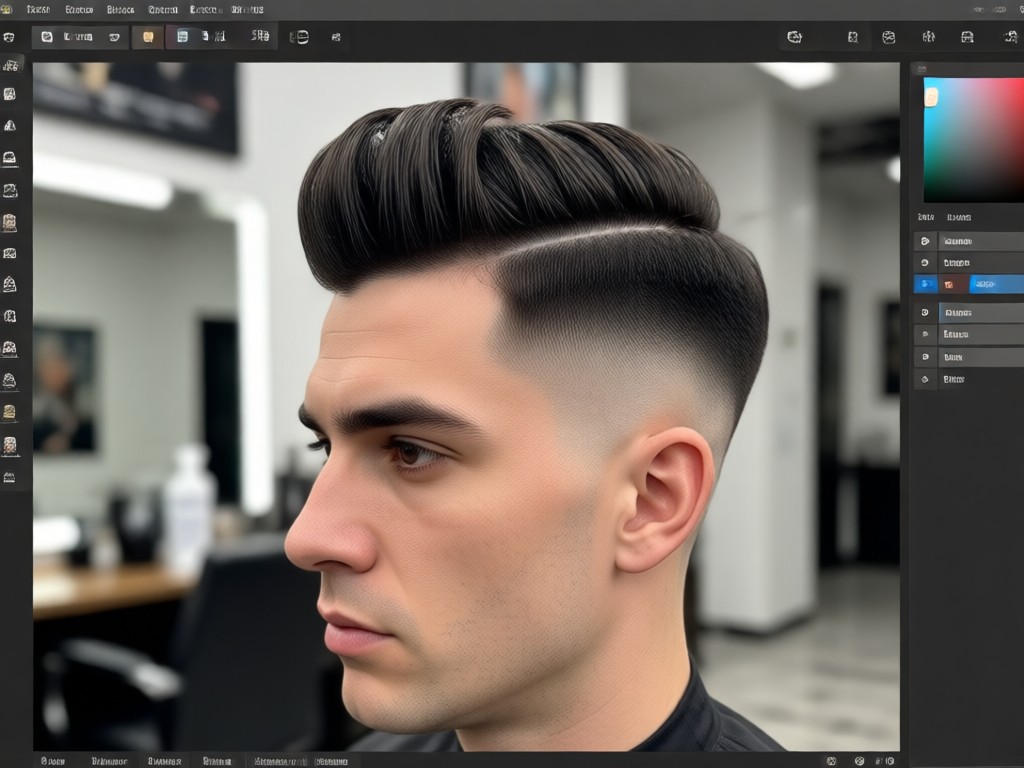
Task: Click the yellow highlighted icon in the options bar
Action: [x=148, y=37]
